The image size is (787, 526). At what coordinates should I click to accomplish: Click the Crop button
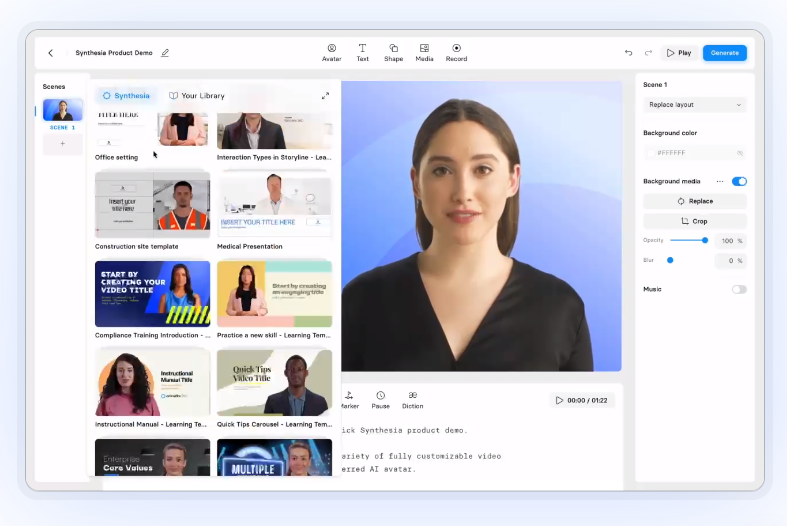pos(694,221)
